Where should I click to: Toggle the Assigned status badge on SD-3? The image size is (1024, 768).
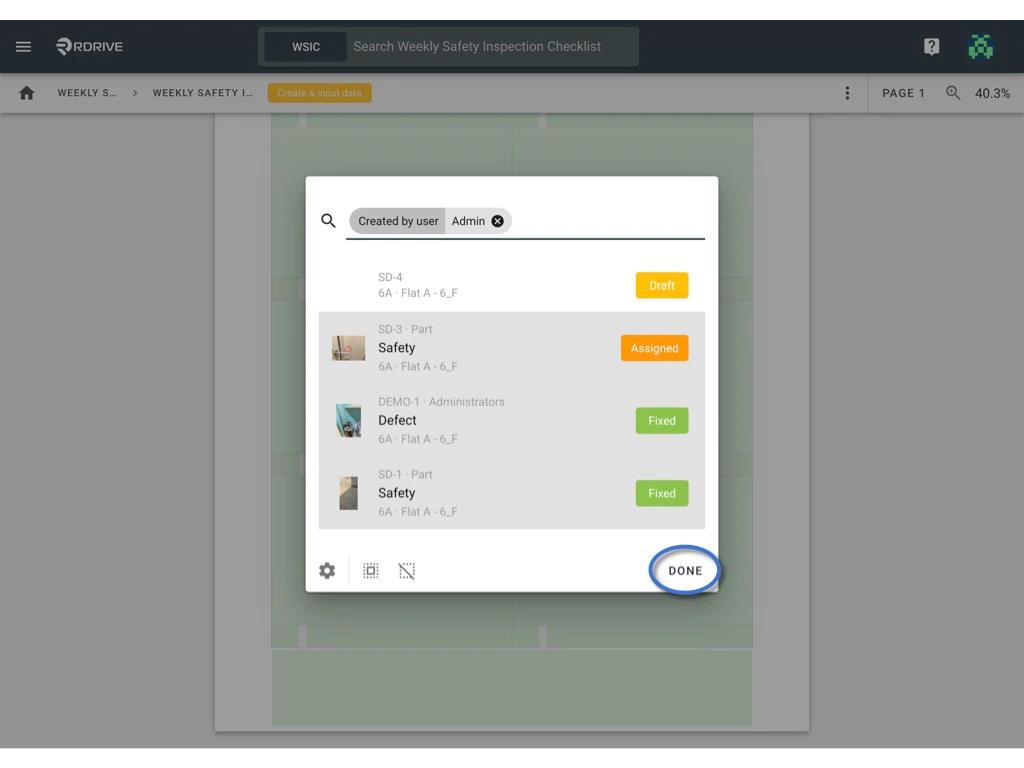(x=654, y=348)
